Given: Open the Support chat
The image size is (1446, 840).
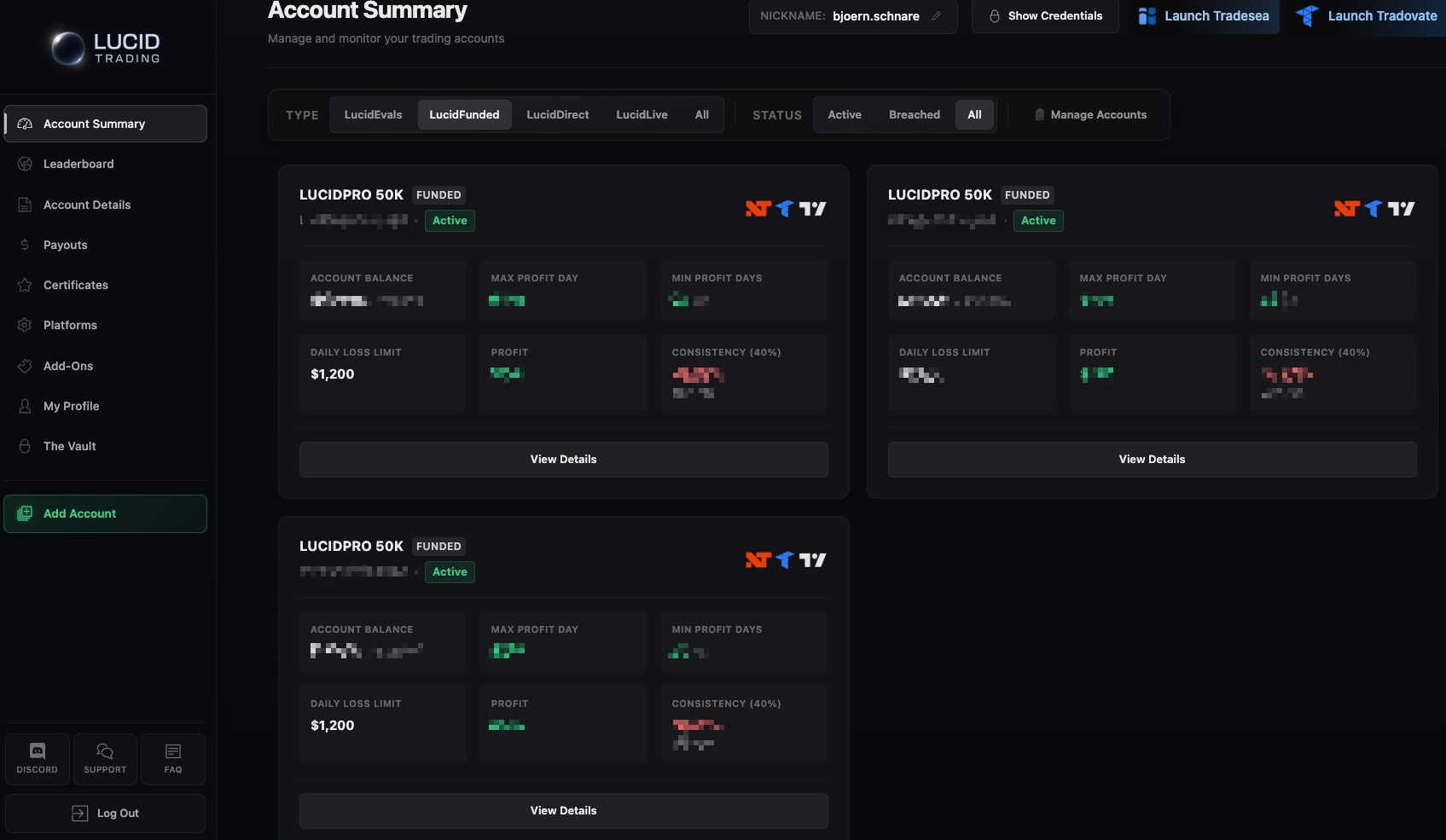Looking at the screenshot, I should coord(105,758).
